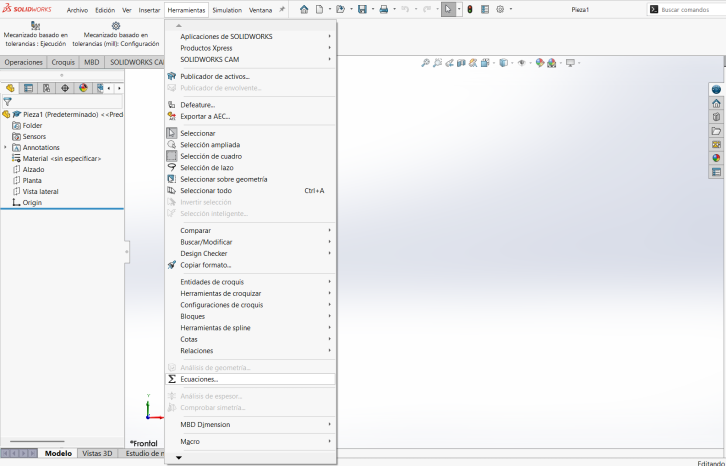Open the dropdown arrow next to Options gear
Image resolution: width=726 pixels, height=466 pixels.
click(x=511, y=9)
